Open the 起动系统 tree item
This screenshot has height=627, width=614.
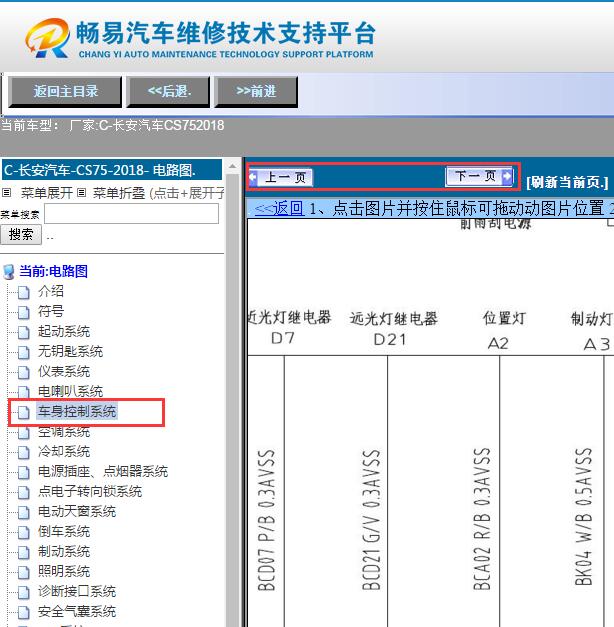(64, 331)
